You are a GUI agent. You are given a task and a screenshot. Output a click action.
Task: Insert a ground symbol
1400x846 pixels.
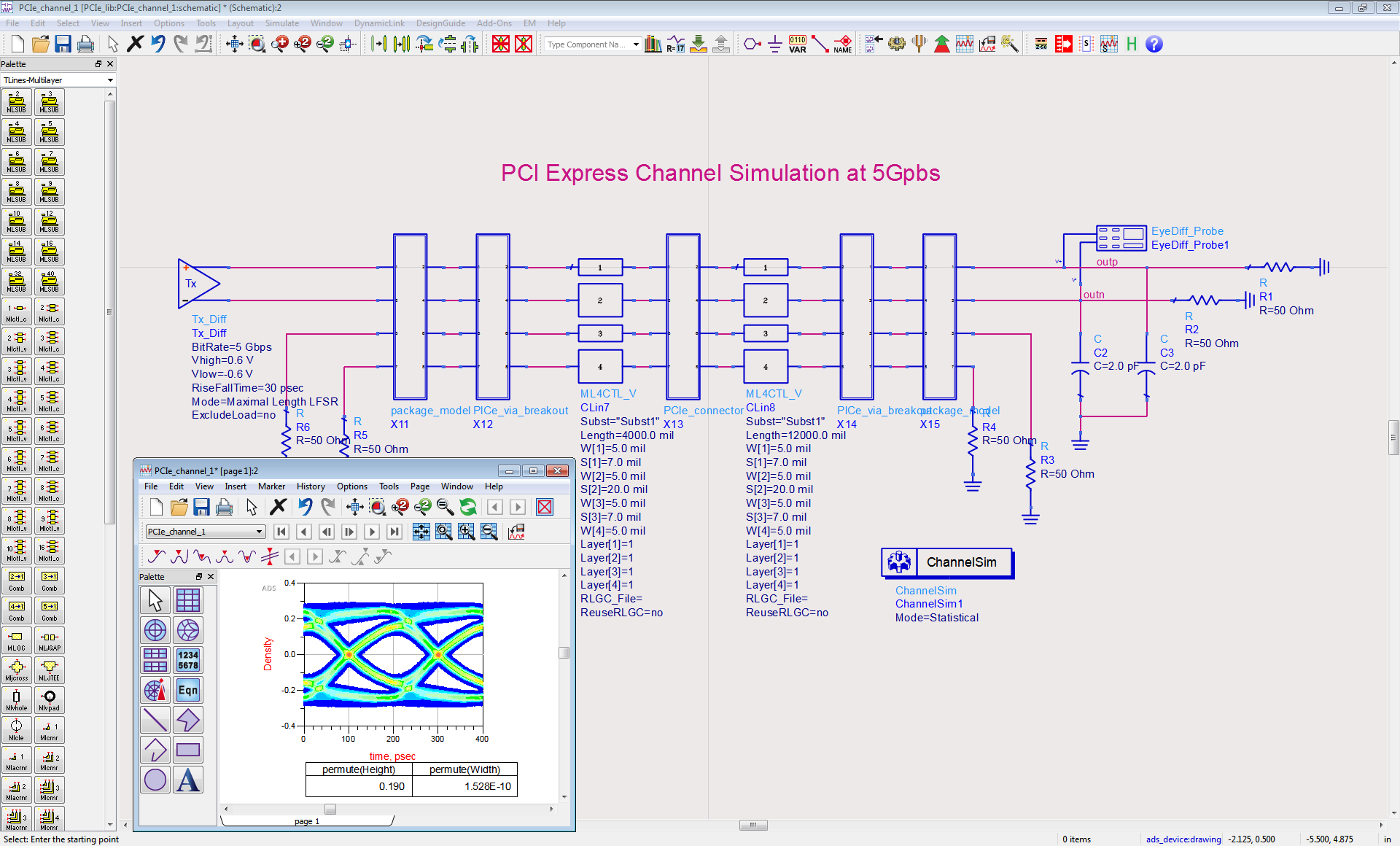point(774,44)
